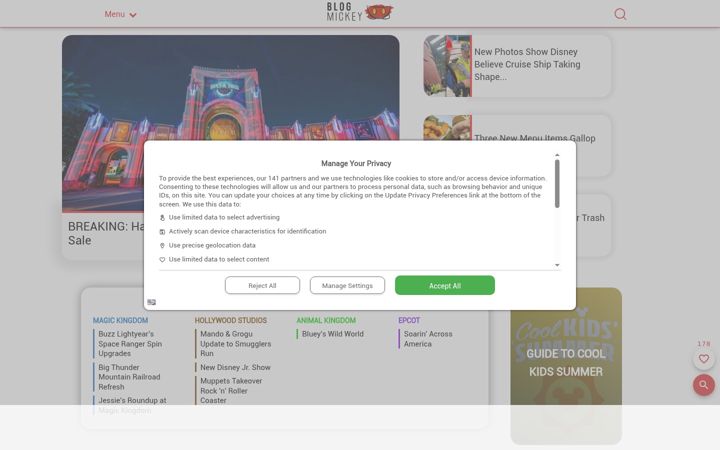Viewport: 720px width, 450px height.
Task: Select the Animal Kingdom category heading
Action: (x=326, y=320)
